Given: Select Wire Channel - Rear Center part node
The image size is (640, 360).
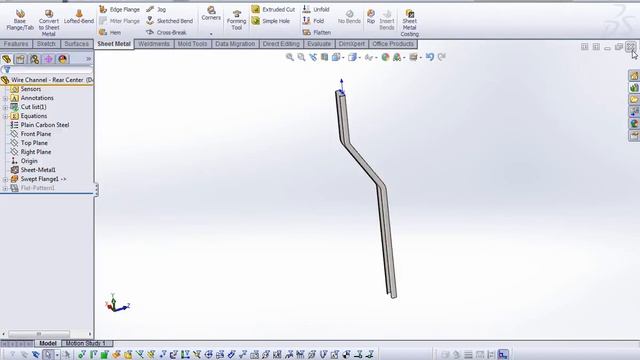Looking at the screenshot, I should click(x=47, y=80).
